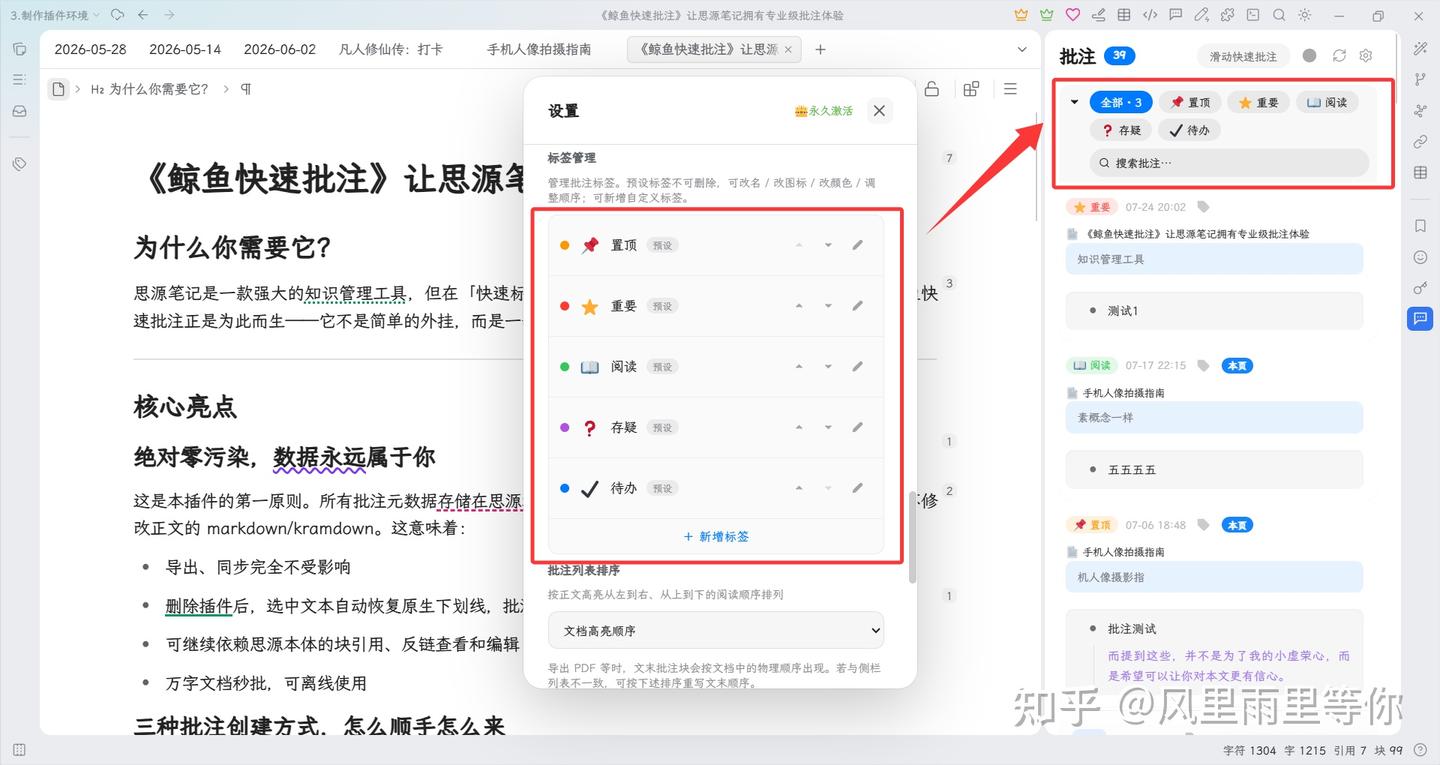Move the 重要 tag down

(828, 306)
